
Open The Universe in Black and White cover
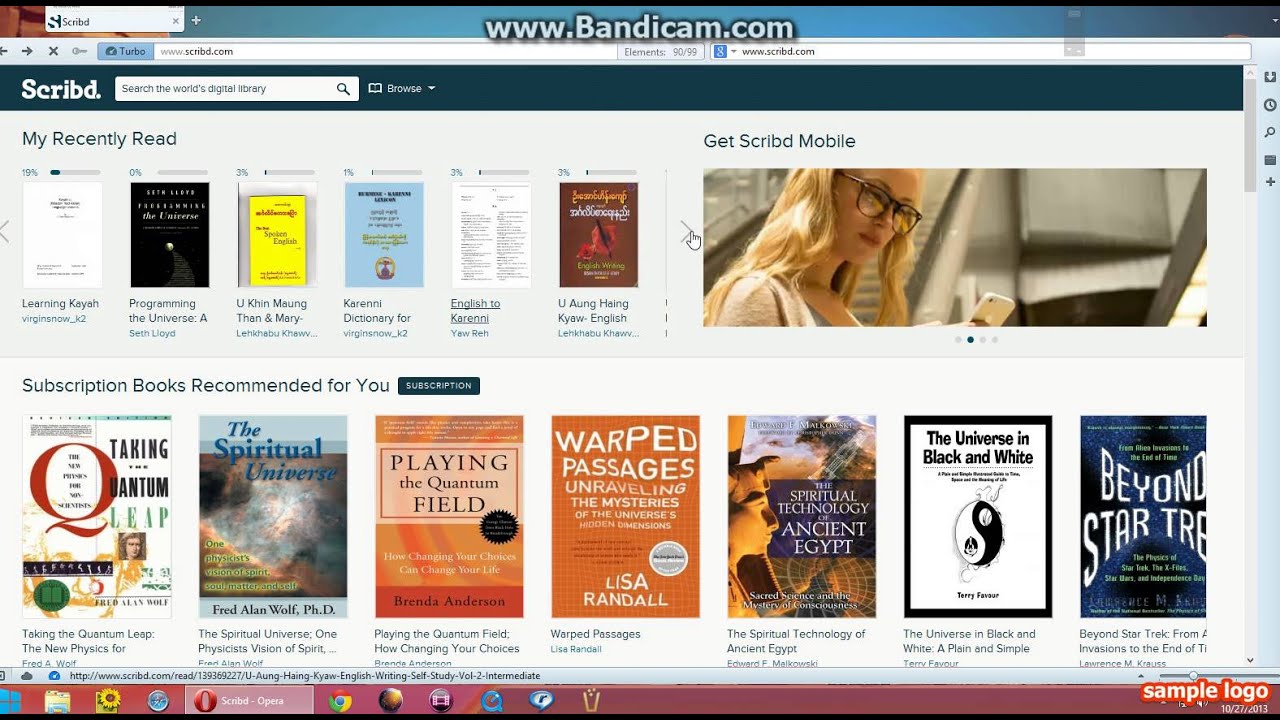[978, 516]
